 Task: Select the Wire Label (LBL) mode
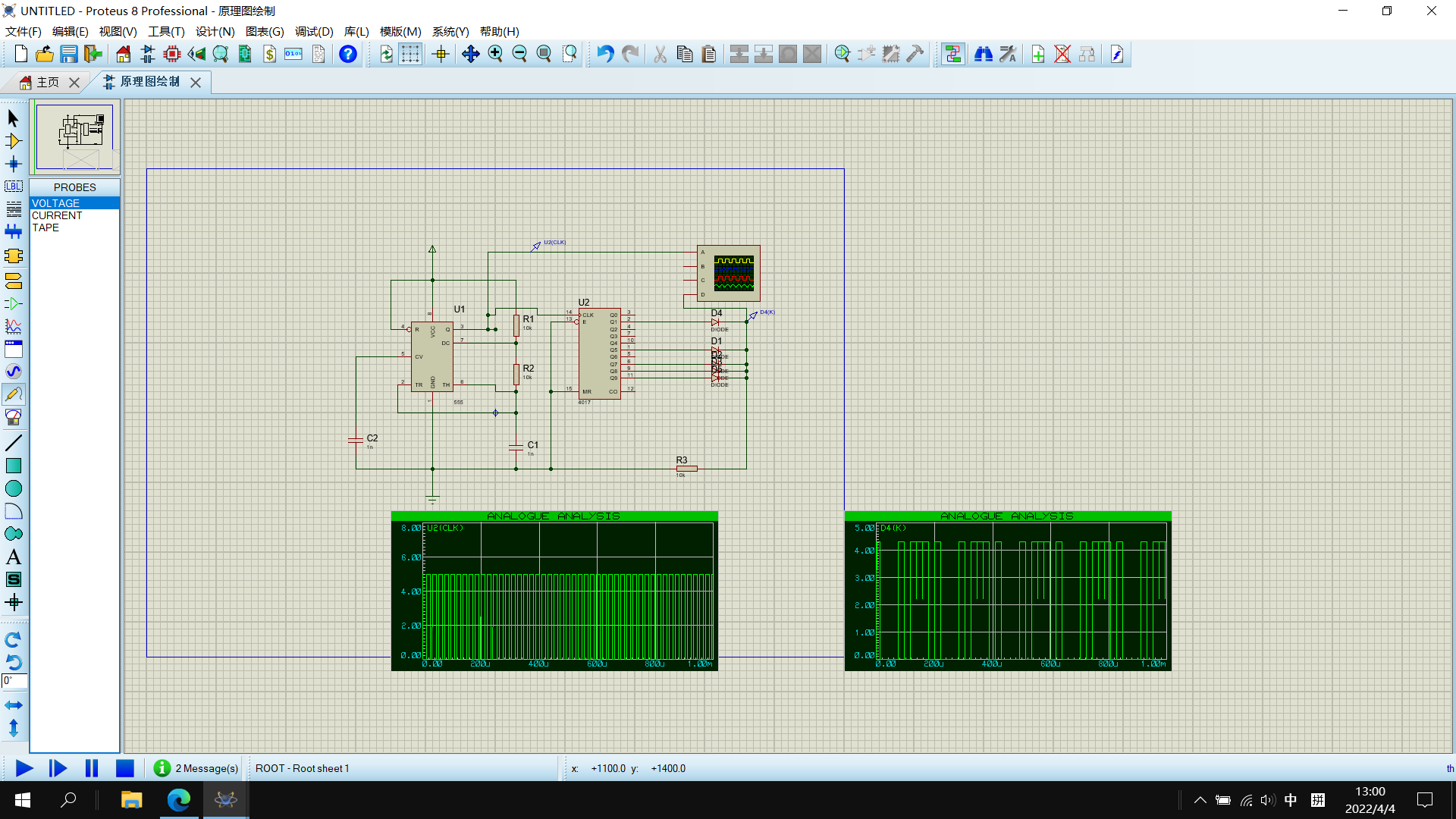14,187
